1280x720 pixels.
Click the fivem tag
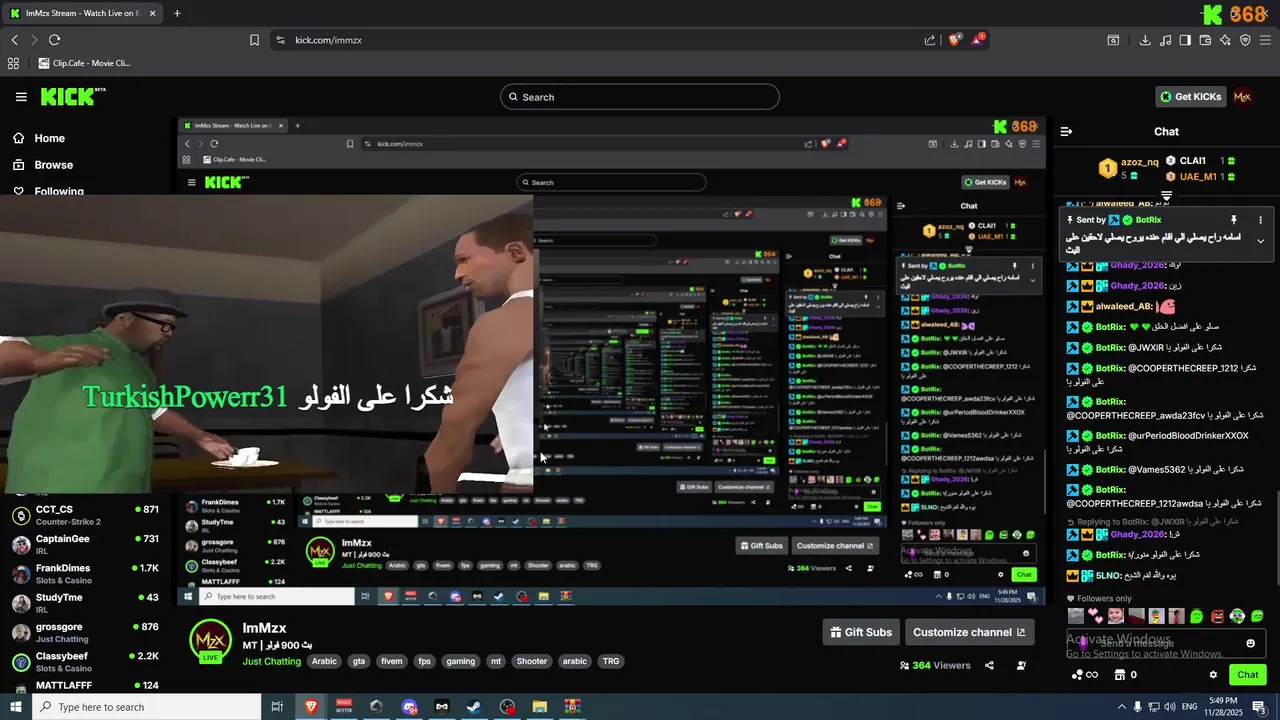point(391,661)
